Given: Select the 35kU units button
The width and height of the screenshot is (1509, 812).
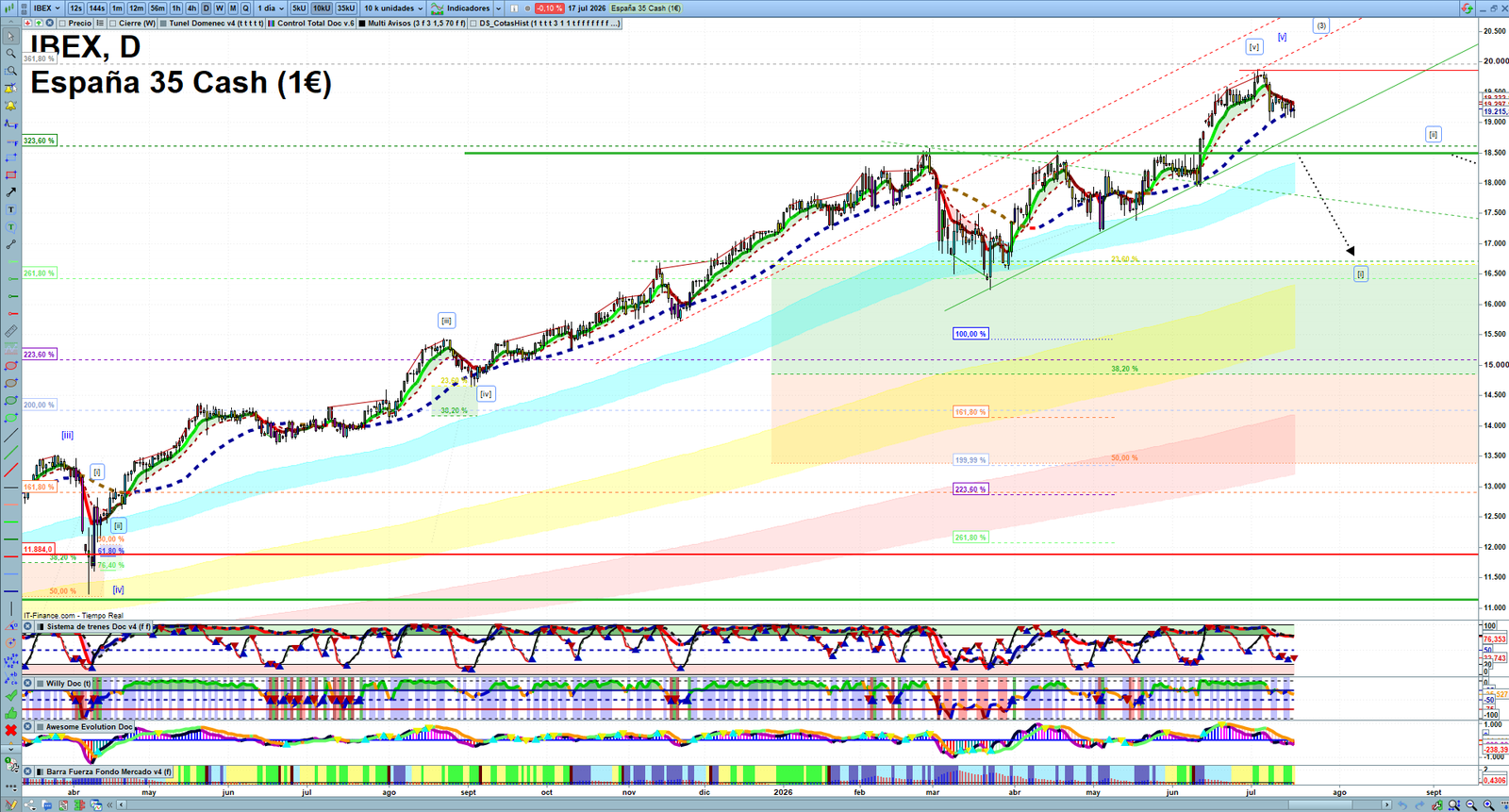Looking at the screenshot, I should (x=346, y=8).
